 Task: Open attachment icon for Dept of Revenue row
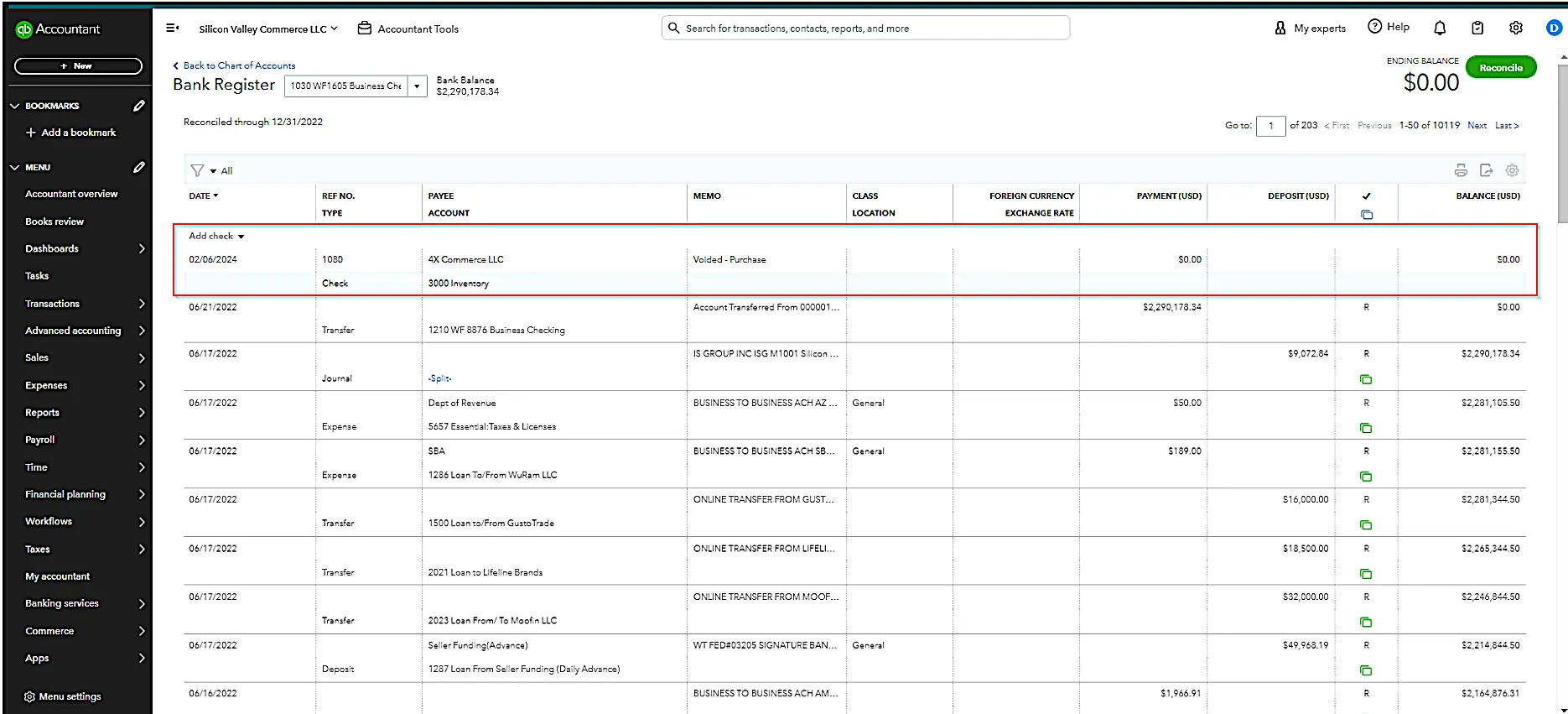(1366, 428)
